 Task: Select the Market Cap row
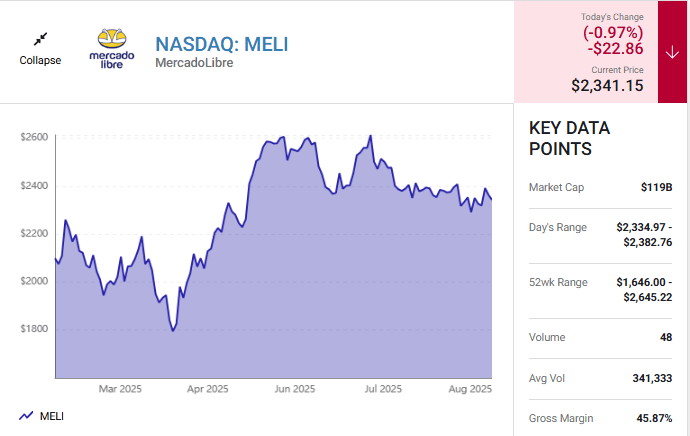pyautogui.click(x=600, y=187)
